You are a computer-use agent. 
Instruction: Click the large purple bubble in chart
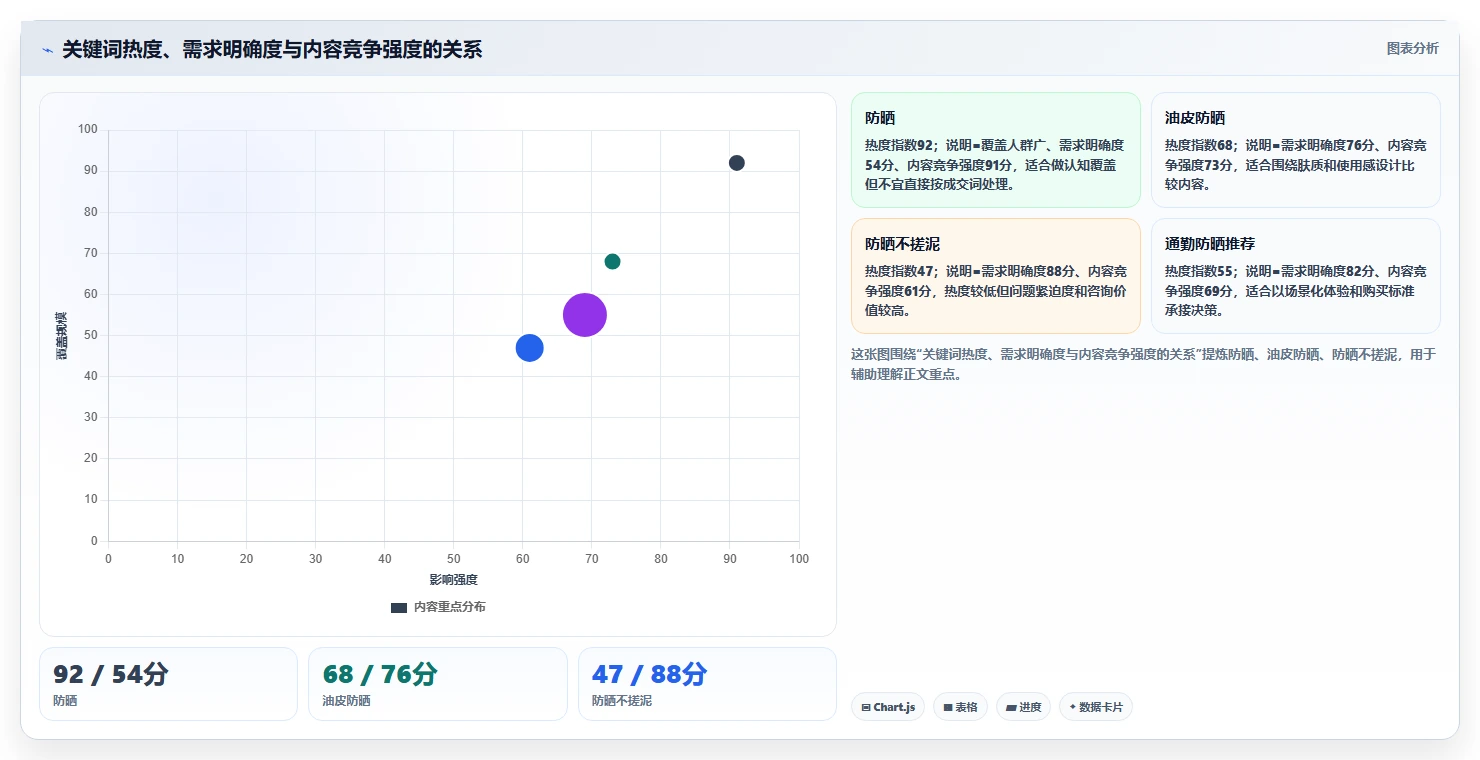click(x=585, y=315)
